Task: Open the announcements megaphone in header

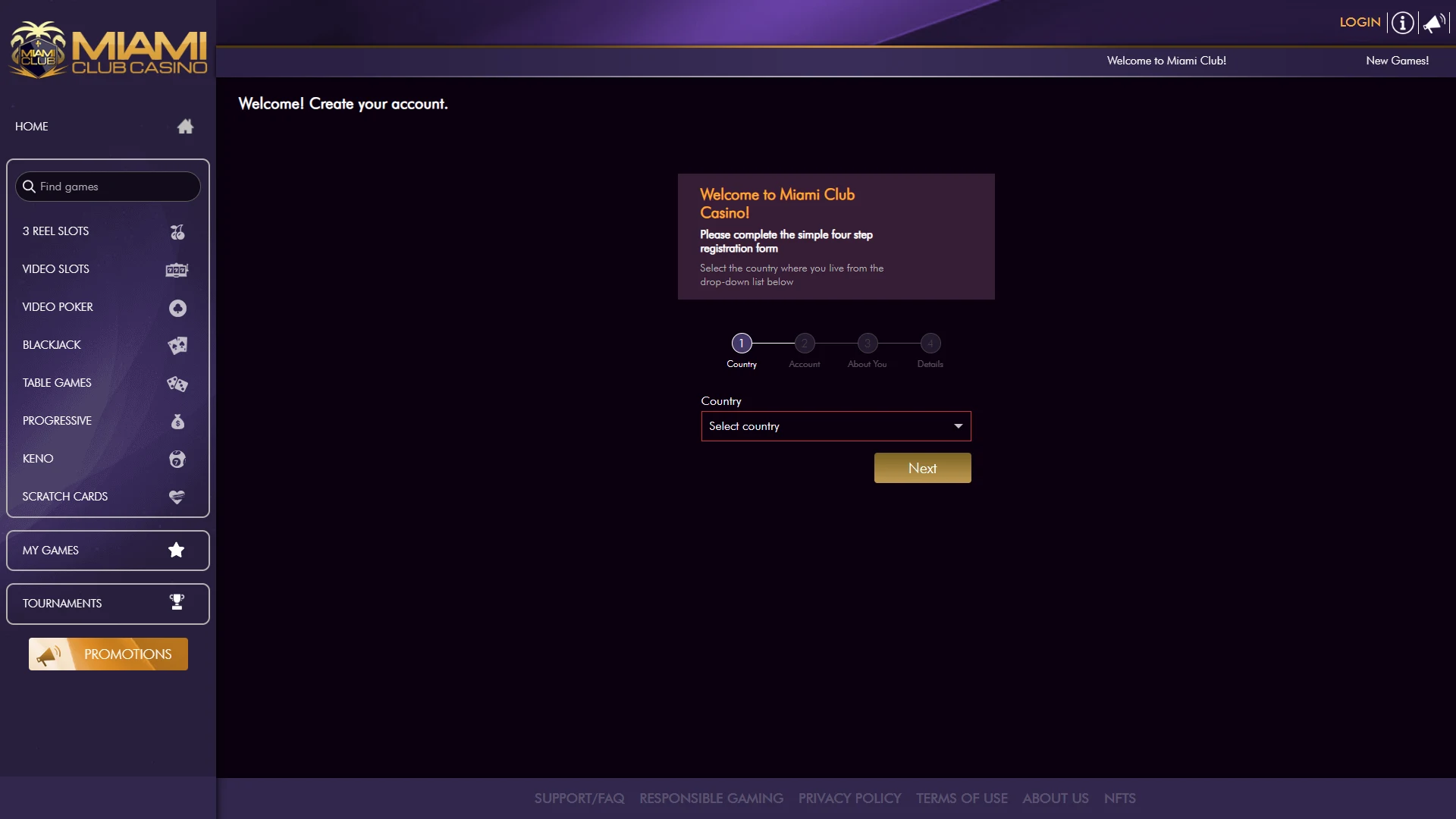Action: pyautogui.click(x=1434, y=23)
